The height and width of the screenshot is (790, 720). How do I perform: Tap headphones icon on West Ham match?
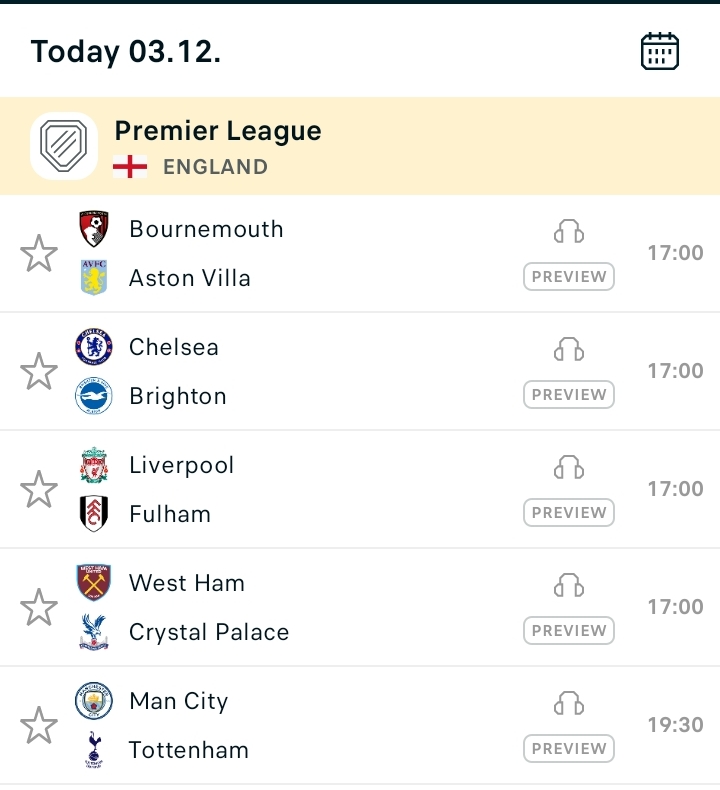pyautogui.click(x=569, y=585)
